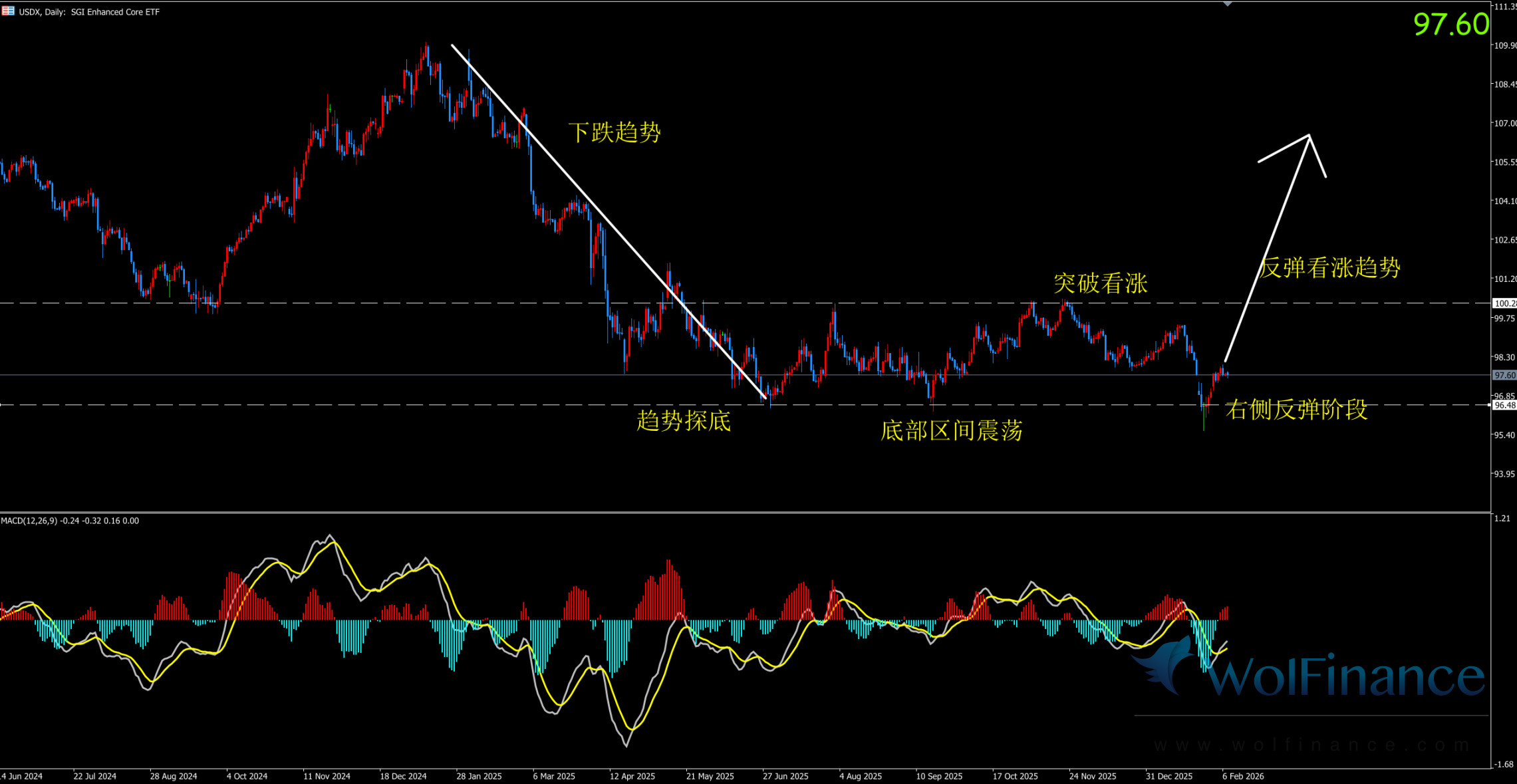The width and height of the screenshot is (1517, 784).
Task: Select the 突破看涨 text label
Action: coord(1100,283)
